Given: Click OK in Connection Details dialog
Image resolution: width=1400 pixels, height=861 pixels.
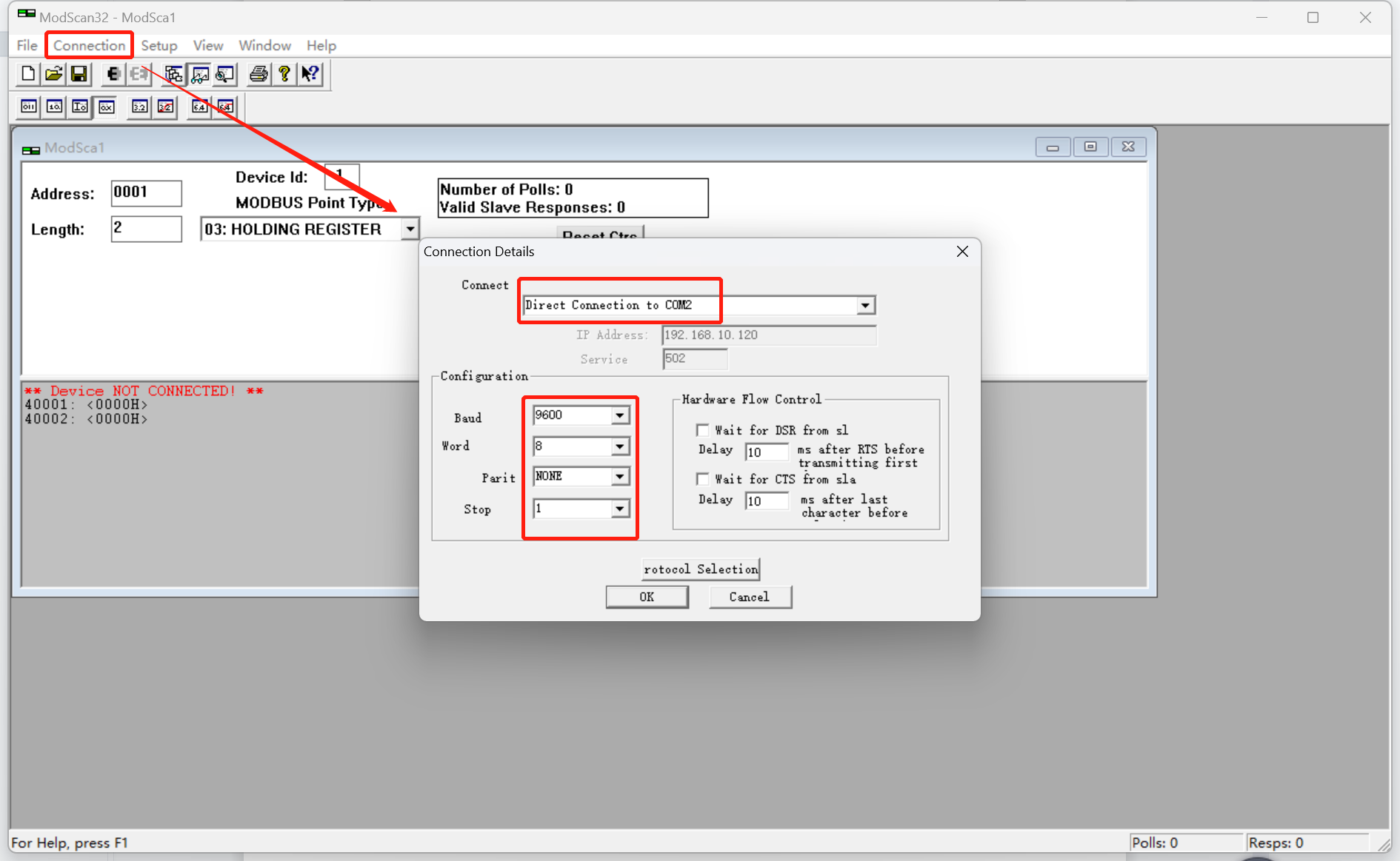Looking at the screenshot, I should 647,597.
